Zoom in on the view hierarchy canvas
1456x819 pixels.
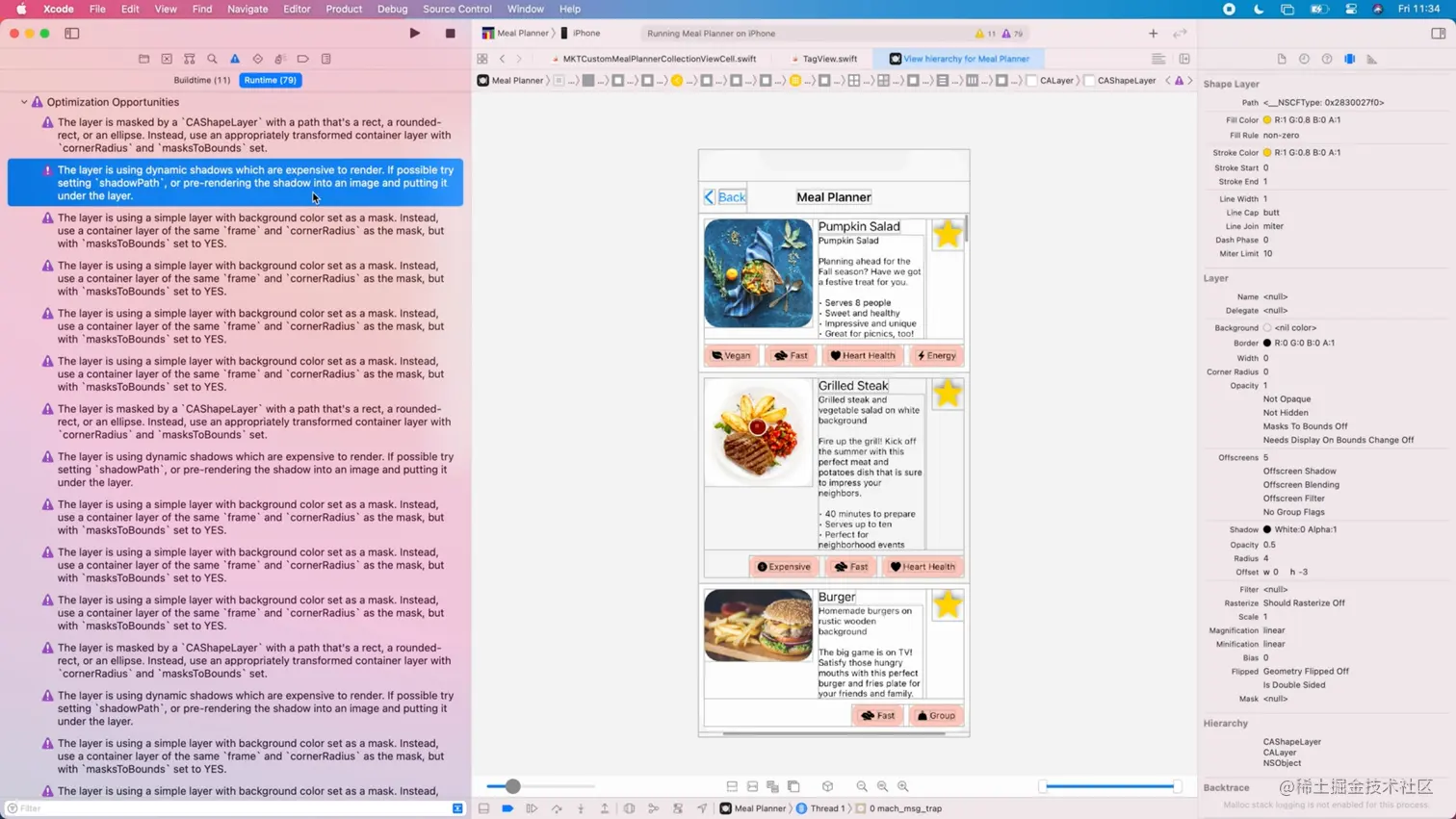click(x=903, y=786)
